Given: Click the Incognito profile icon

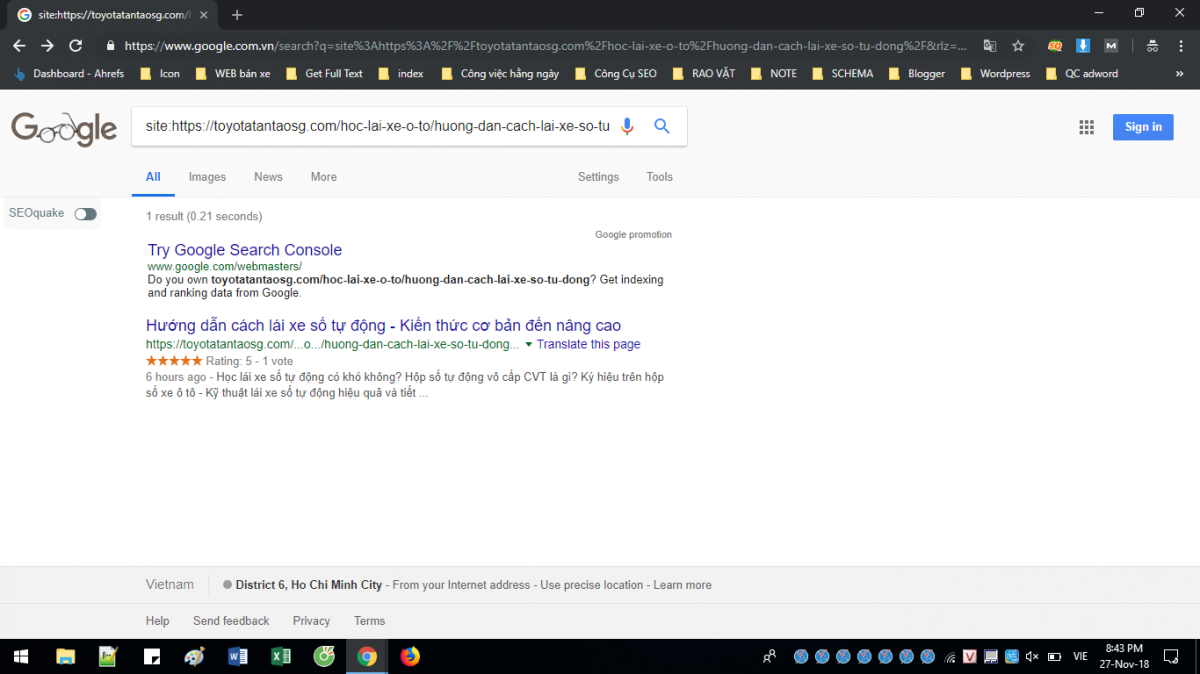Looking at the screenshot, I should [x=1153, y=46].
